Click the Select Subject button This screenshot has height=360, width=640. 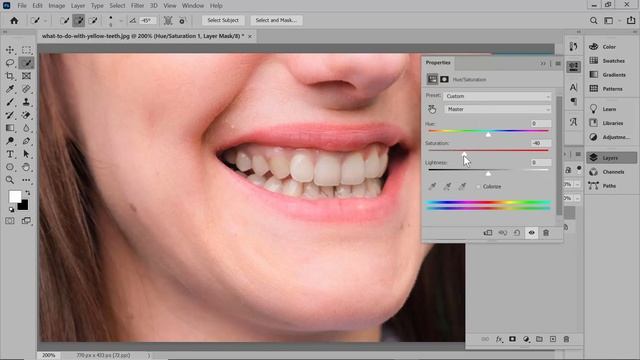[223, 20]
